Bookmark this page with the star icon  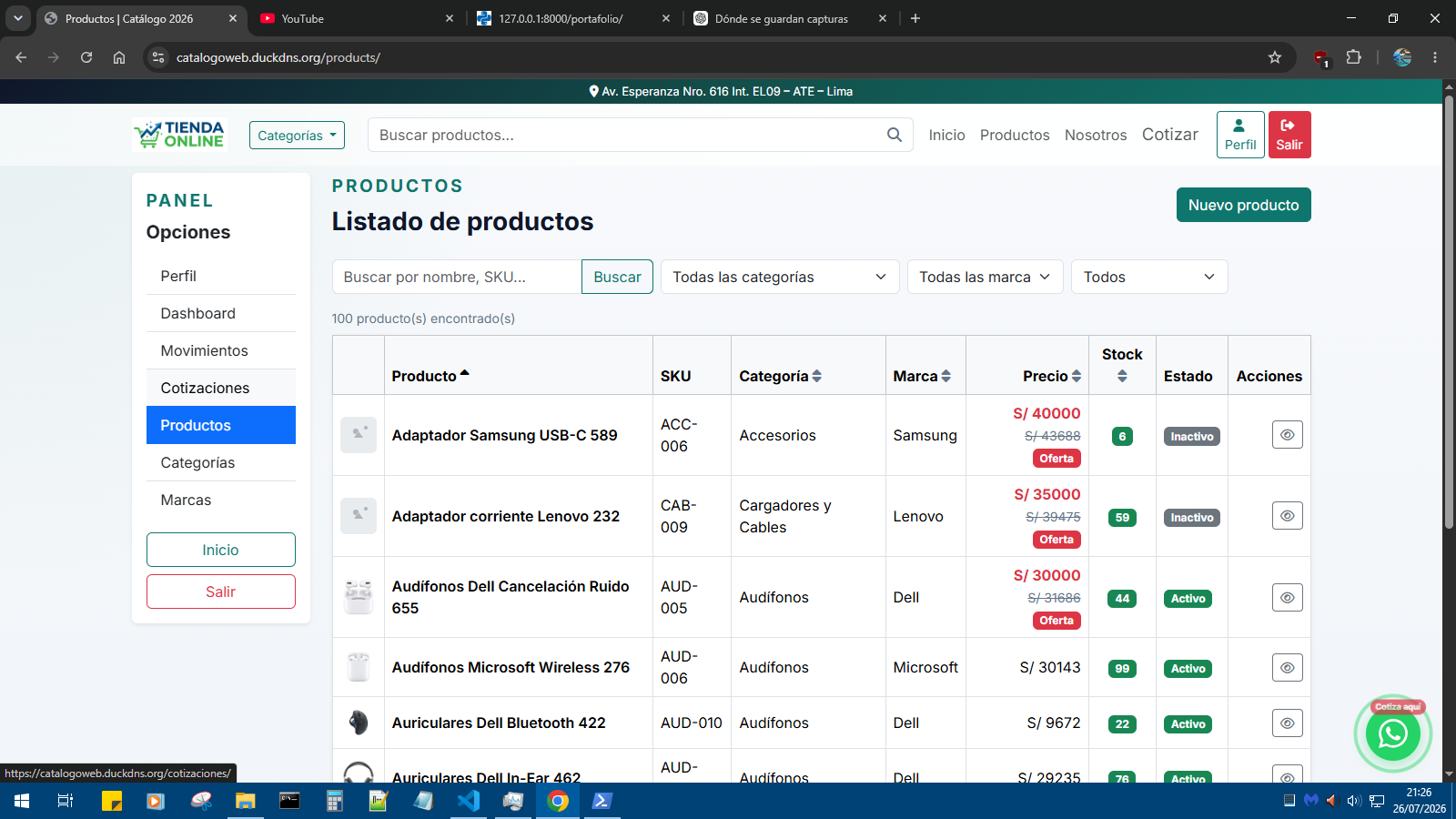tap(1275, 57)
